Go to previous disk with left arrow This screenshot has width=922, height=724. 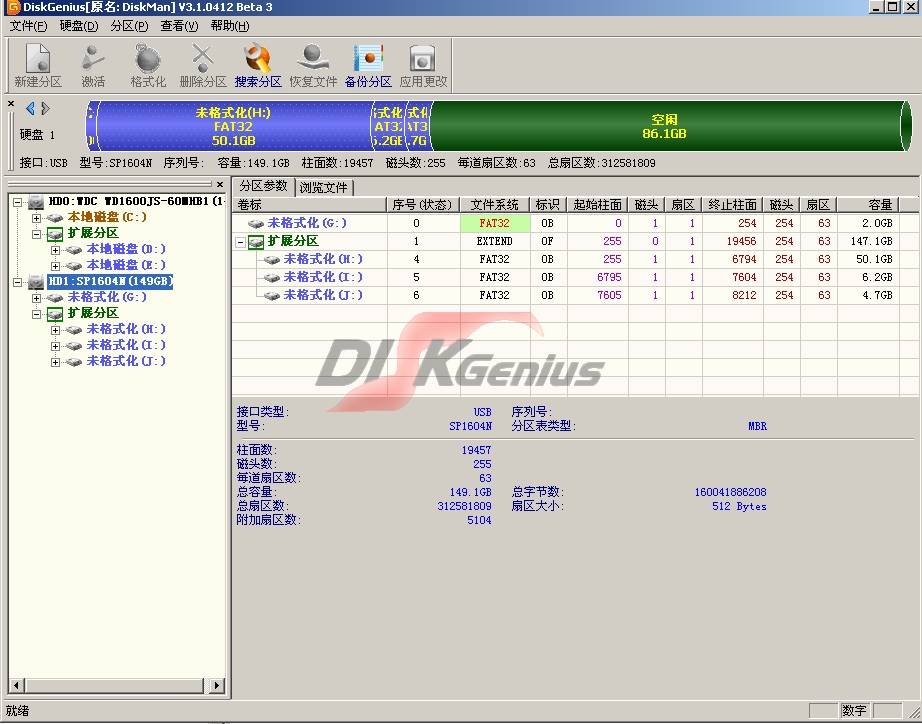click(x=30, y=108)
